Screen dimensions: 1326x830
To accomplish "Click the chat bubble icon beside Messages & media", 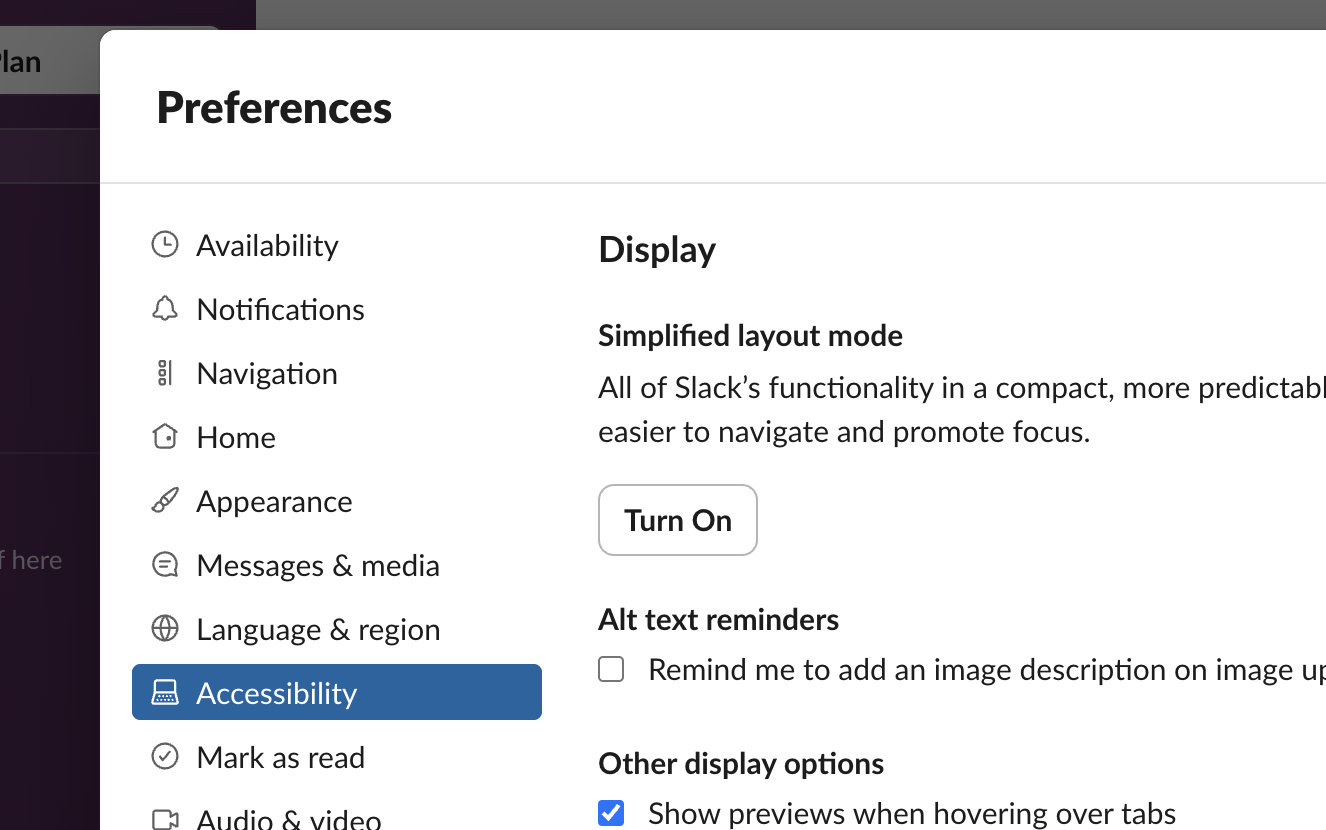I will click(x=165, y=565).
